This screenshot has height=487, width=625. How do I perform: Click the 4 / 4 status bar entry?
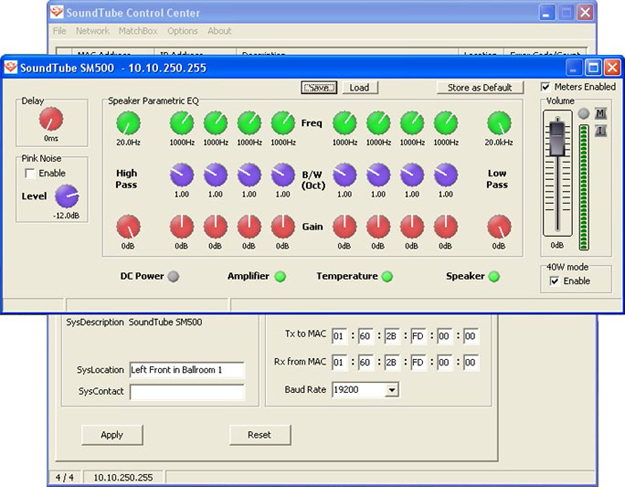coord(65,477)
